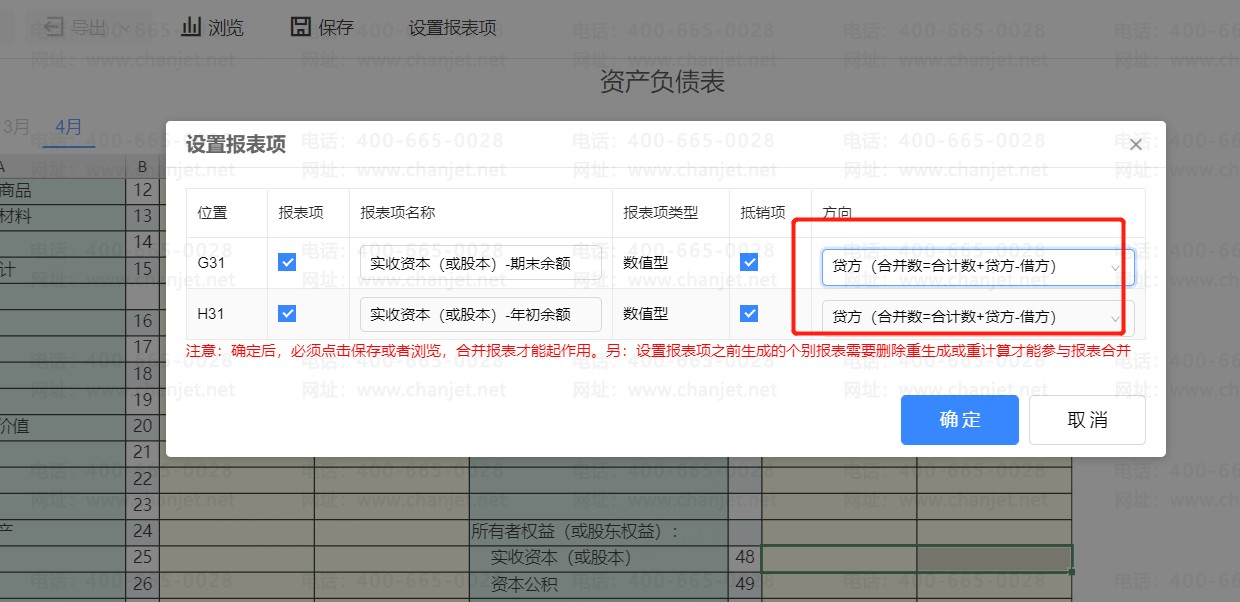
Task: Open 方向 dropdown for G31 row
Action: tap(977, 267)
